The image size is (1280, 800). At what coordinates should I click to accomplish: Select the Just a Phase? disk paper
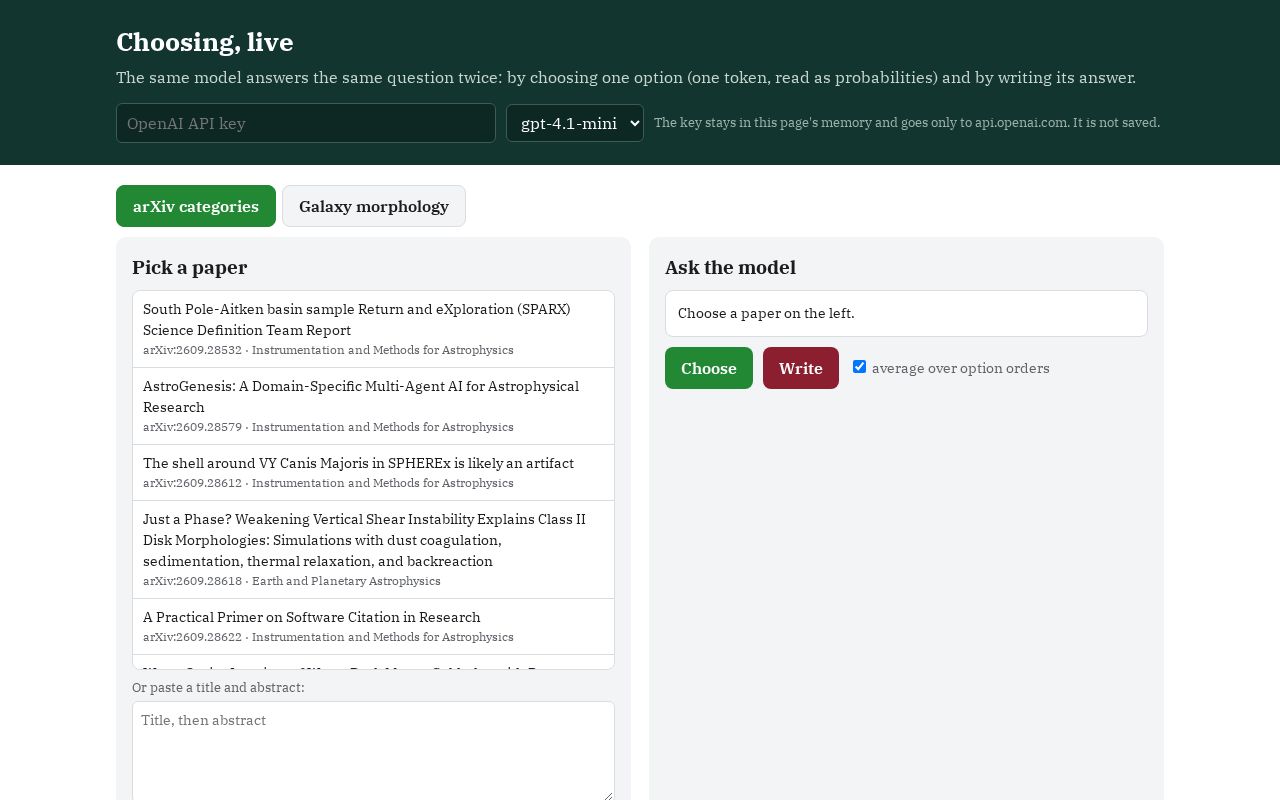(x=373, y=549)
